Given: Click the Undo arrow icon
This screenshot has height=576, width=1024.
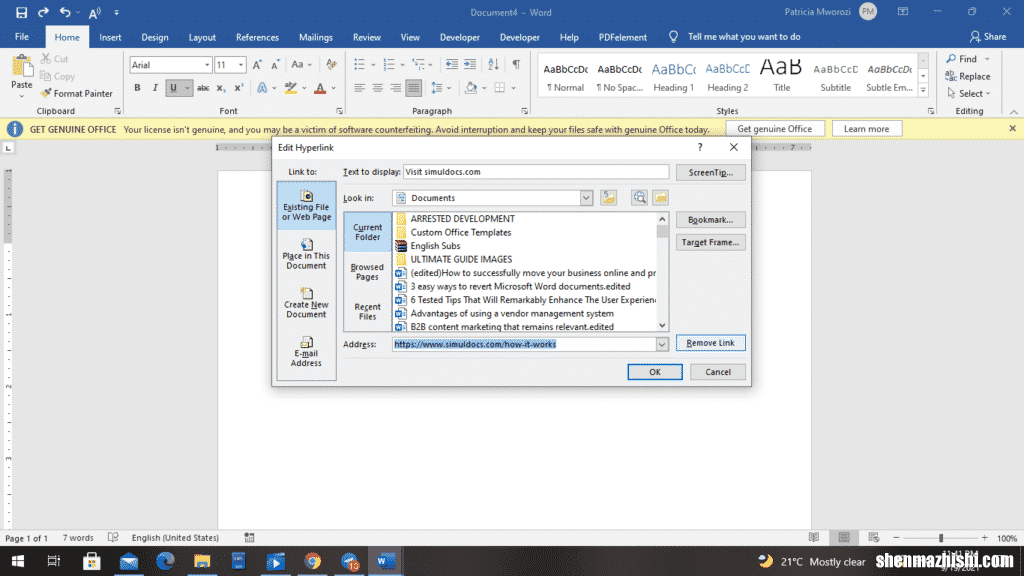Looking at the screenshot, I should pyautogui.click(x=65, y=12).
